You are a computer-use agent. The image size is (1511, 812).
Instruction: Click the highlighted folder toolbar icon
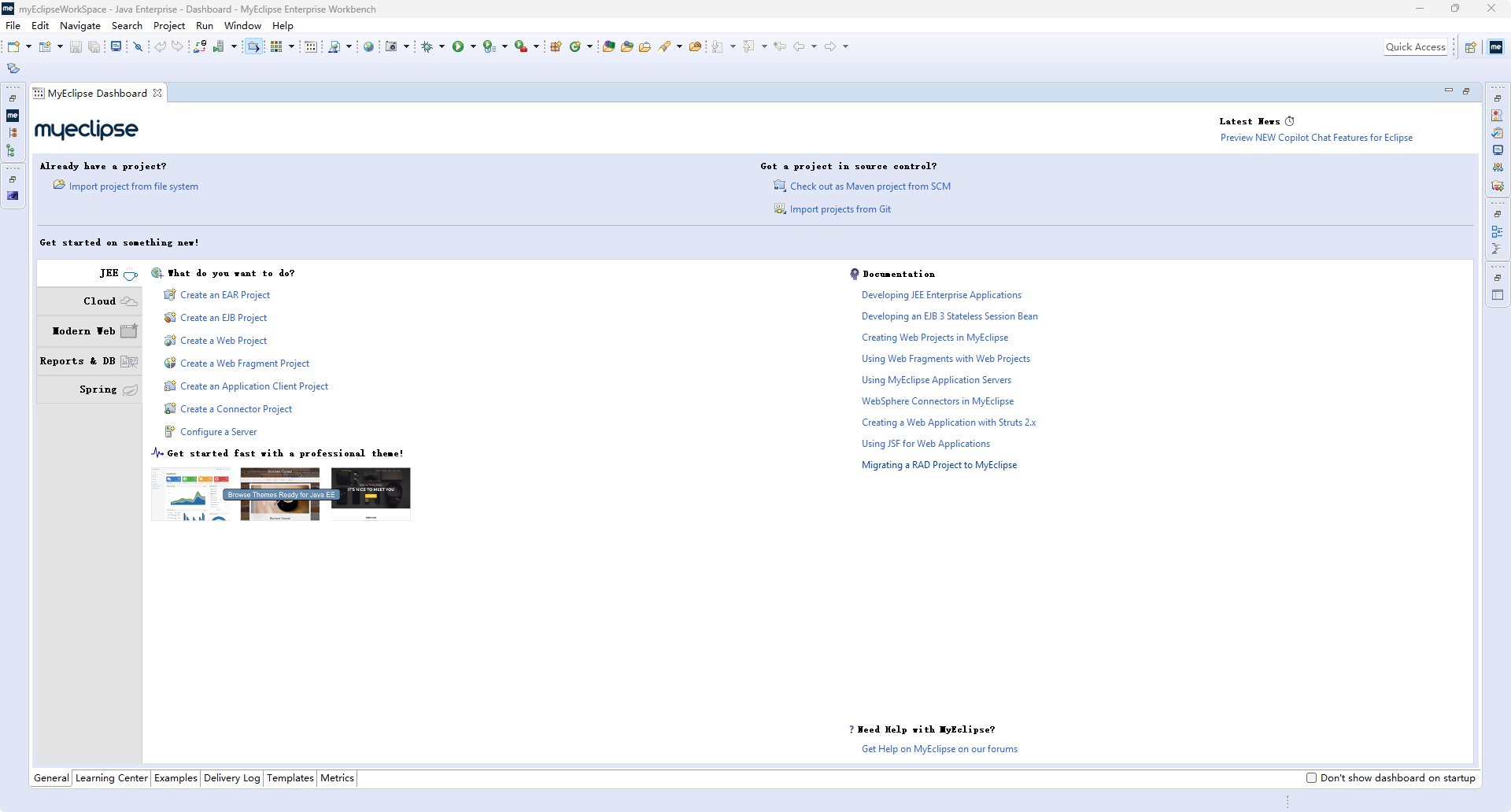click(253, 46)
